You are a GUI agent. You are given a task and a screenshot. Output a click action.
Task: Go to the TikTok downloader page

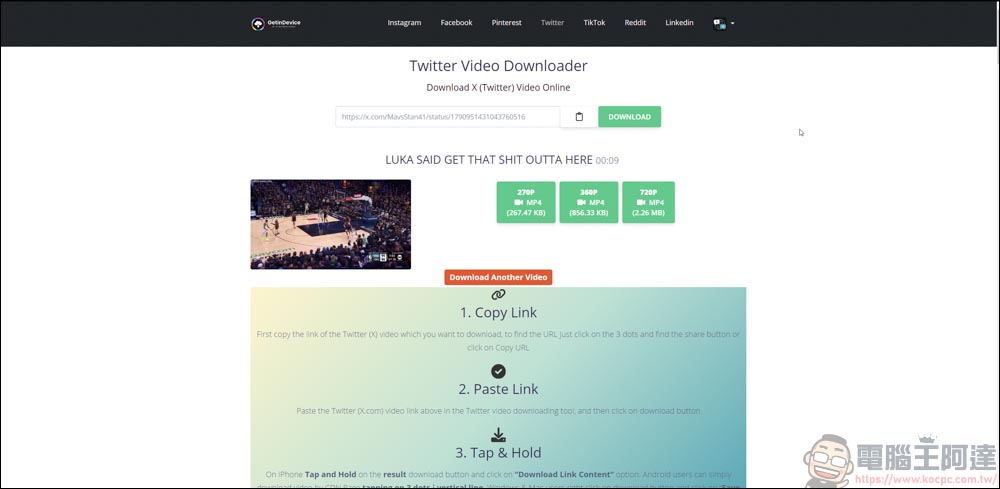point(594,23)
